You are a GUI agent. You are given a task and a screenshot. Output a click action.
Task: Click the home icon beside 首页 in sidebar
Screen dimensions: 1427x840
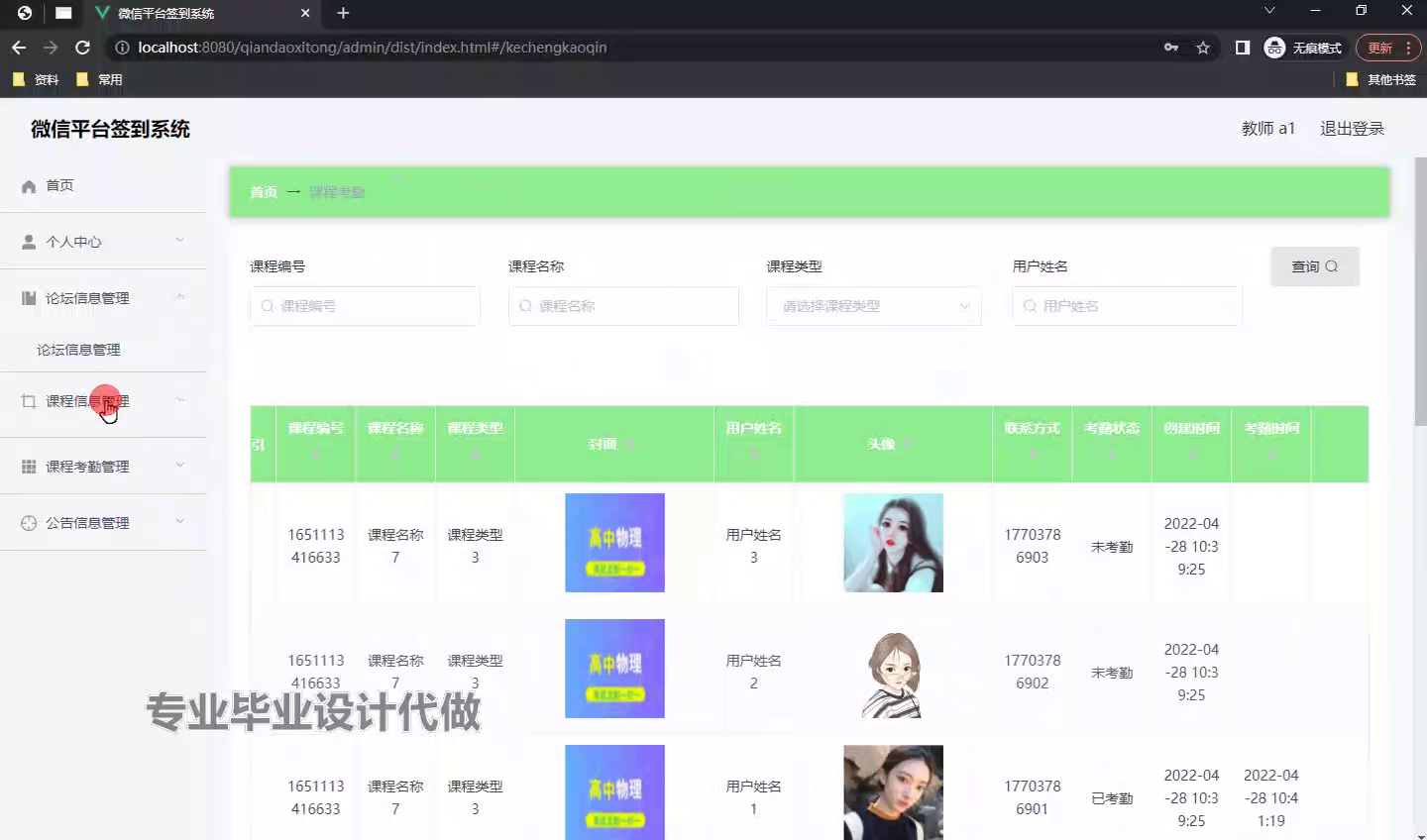tap(29, 186)
